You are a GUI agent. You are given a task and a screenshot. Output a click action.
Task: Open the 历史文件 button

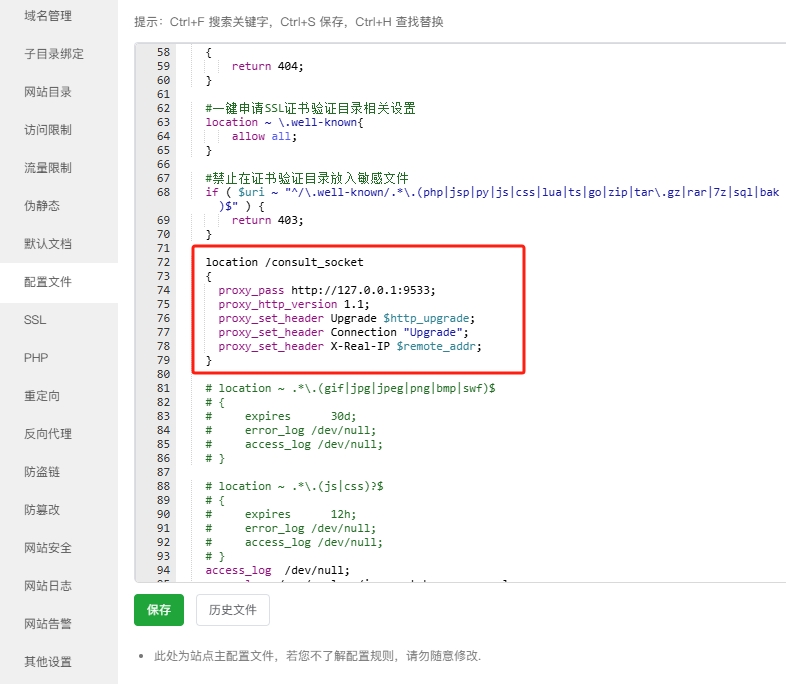point(233,610)
